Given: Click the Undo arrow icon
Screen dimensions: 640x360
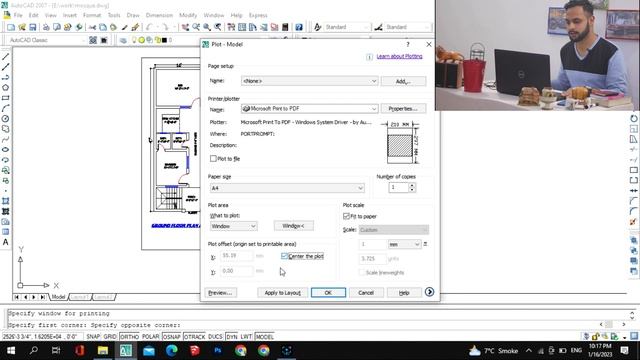Looking at the screenshot, I should [x=149, y=27].
